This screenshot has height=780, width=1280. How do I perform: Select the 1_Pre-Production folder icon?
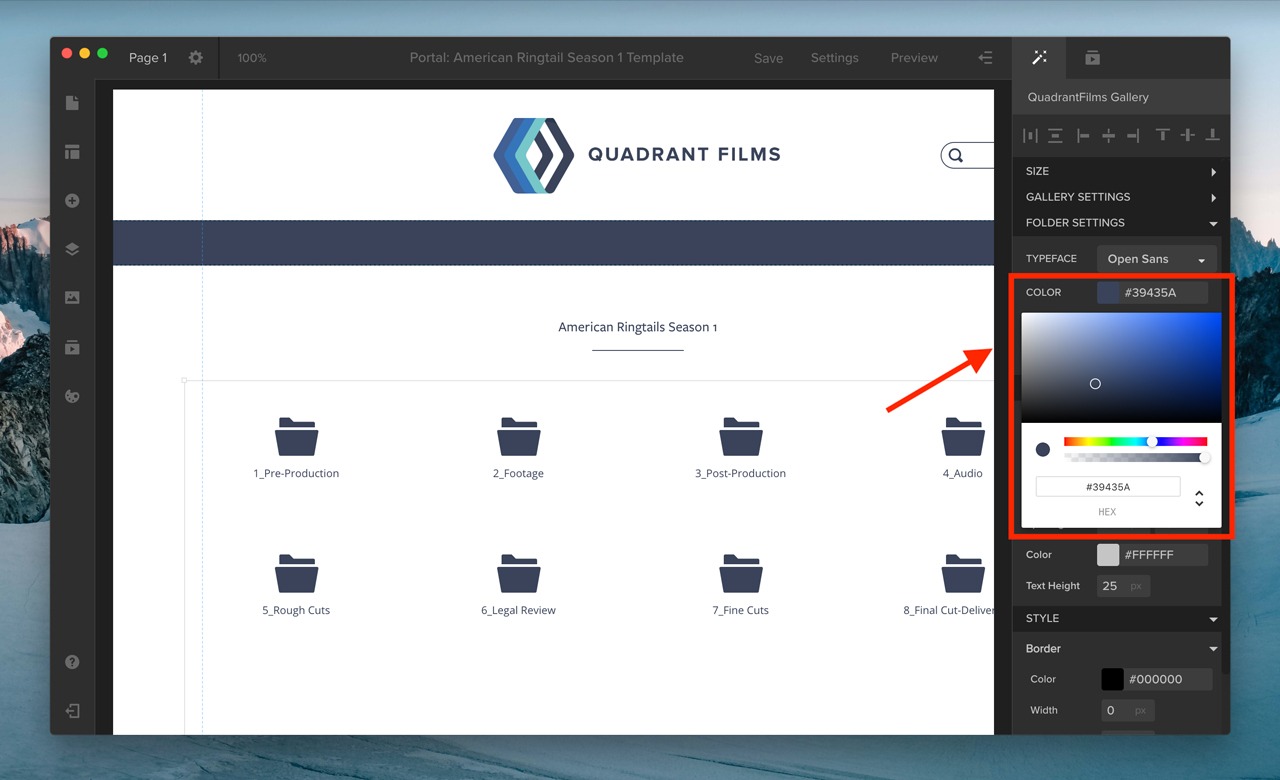point(296,437)
